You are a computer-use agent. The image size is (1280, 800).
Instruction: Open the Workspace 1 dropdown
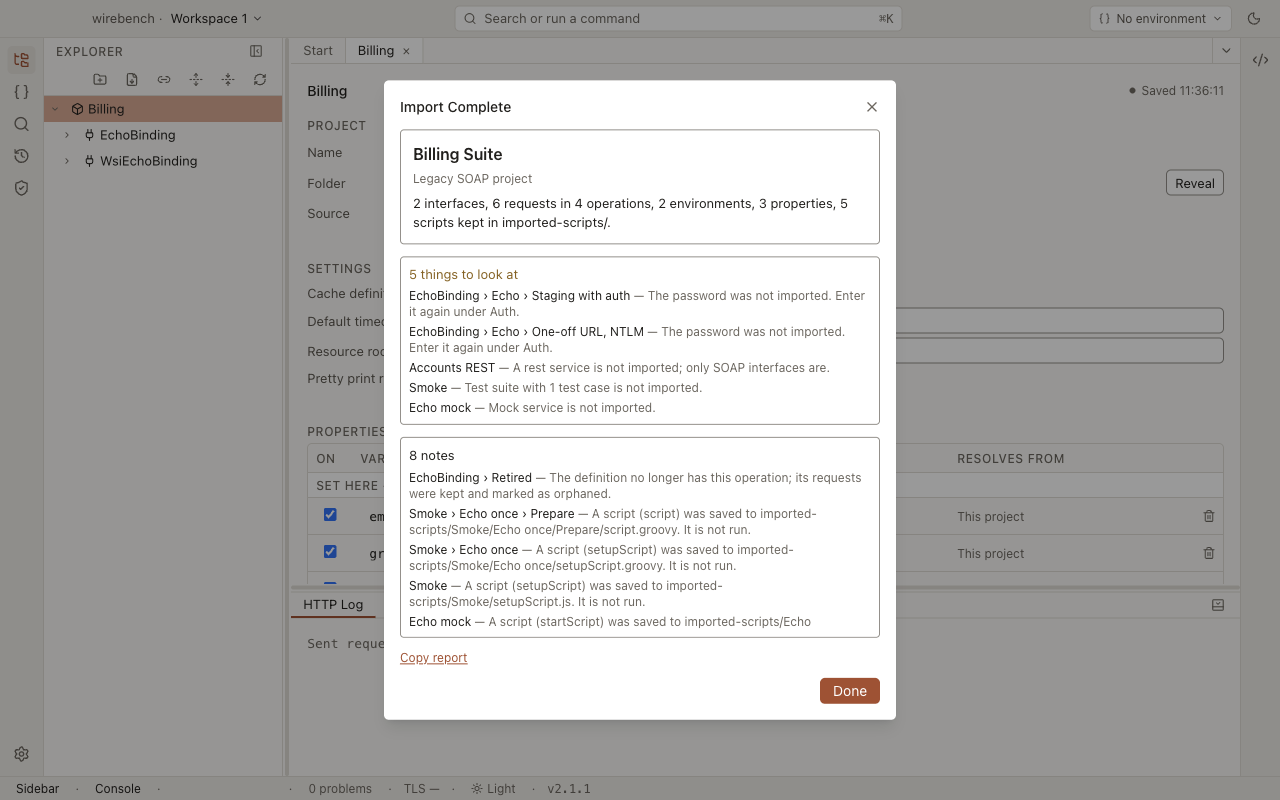tap(216, 18)
